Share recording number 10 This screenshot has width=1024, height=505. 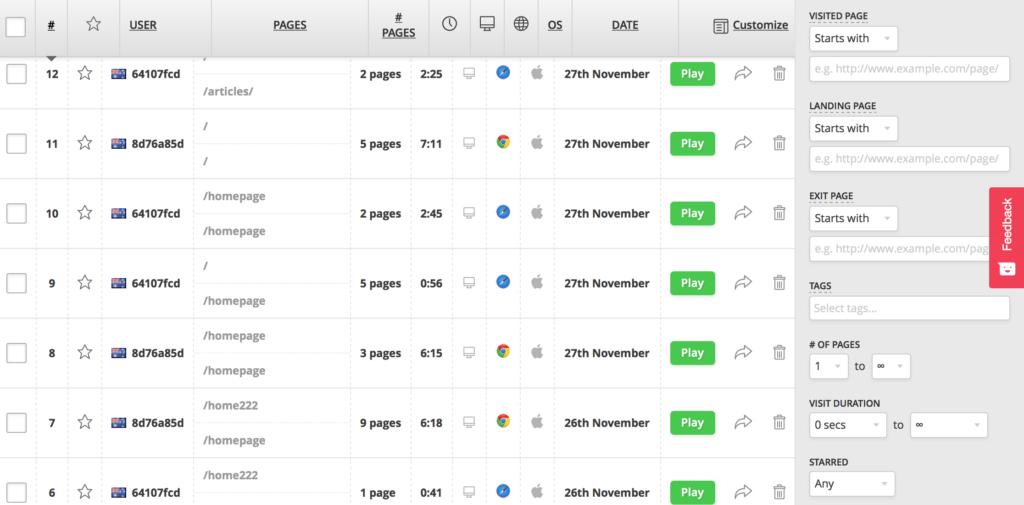(x=743, y=213)
